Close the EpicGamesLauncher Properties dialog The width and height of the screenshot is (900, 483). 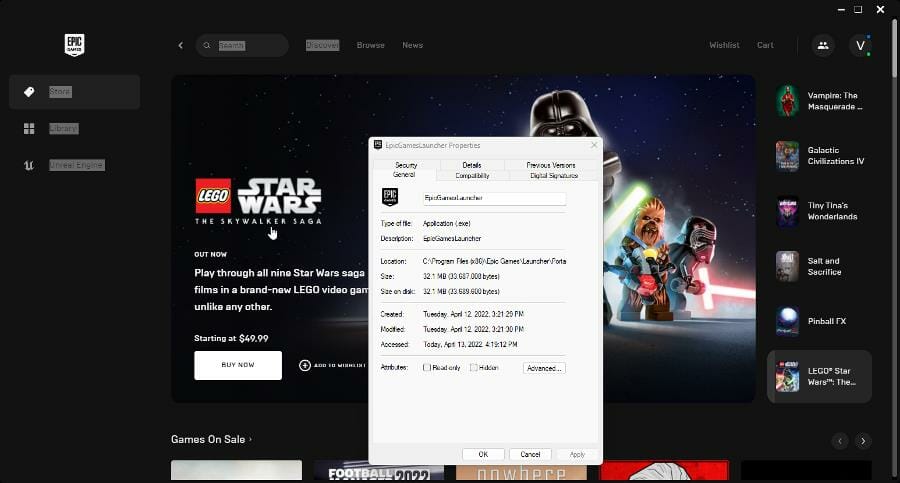point(594,145)
